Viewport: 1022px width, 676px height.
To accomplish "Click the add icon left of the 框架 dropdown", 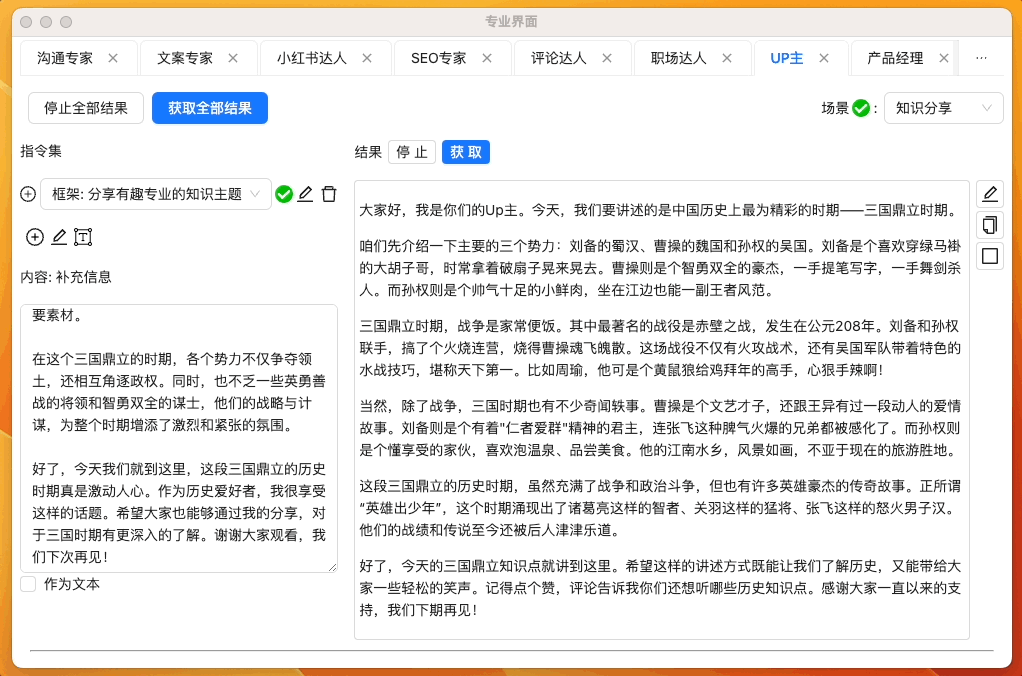I will pos(28,194).
